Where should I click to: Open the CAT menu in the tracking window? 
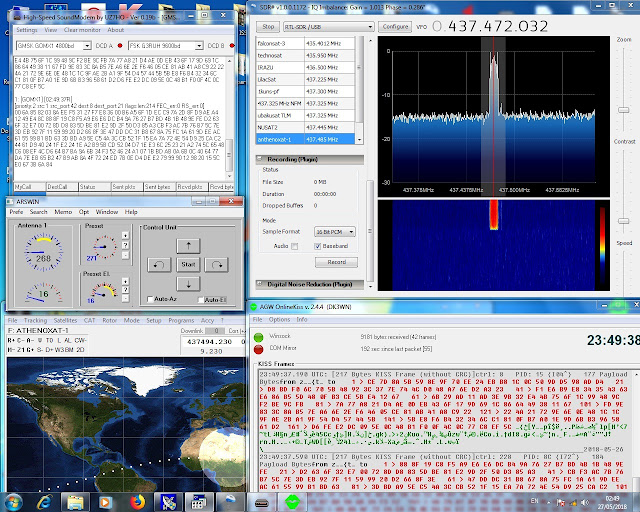pos(89,321)
